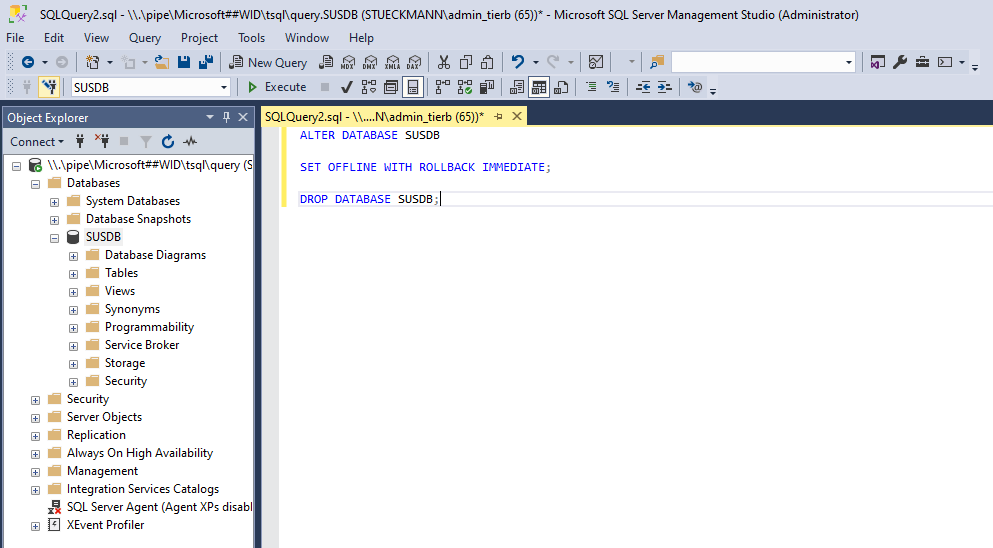Expand the Management folder
The height and width of the screenshot is (548, 993).
35,472
